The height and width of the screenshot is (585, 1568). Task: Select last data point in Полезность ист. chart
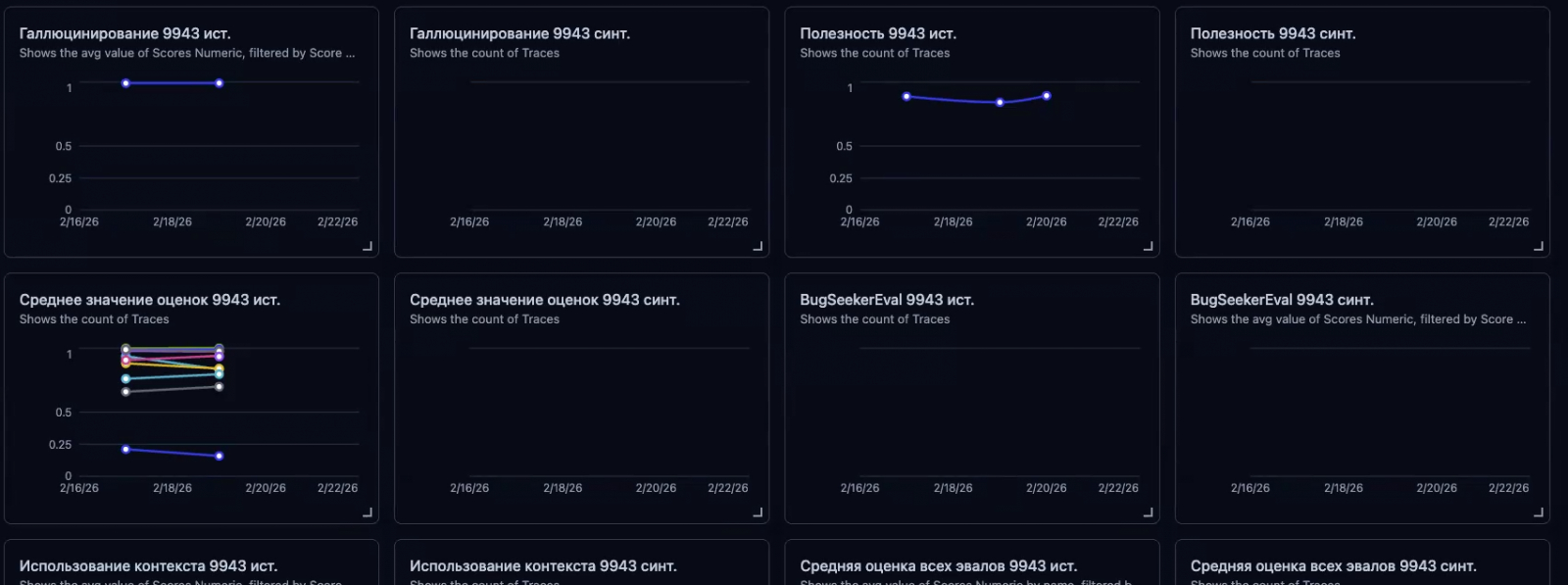click(x=1047, y=96)
